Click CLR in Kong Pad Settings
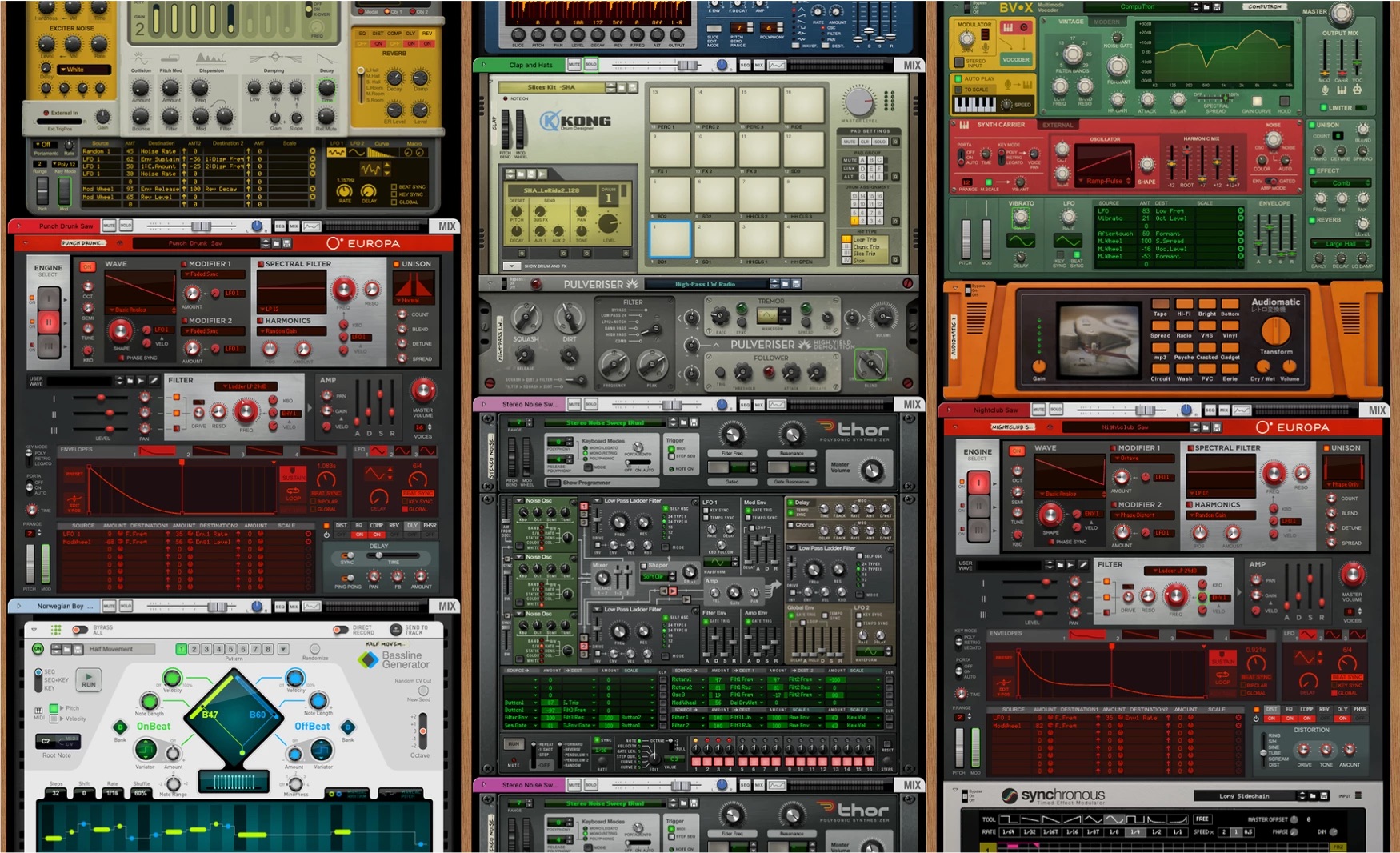The width and height of the screenshot is (1400, 853). [x=865, y=141]
